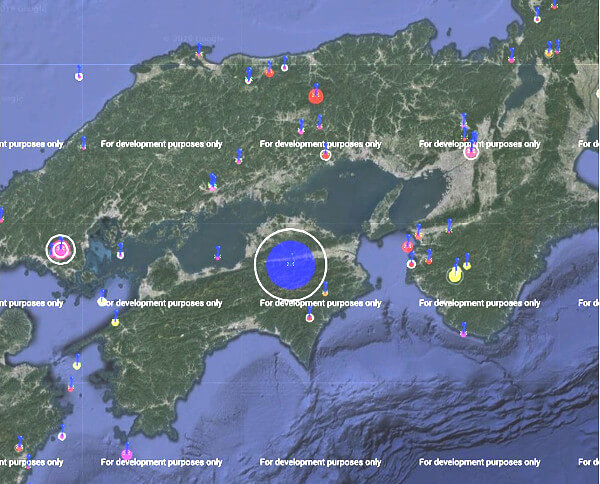
Task: Select the white-ringed red marker near Himeji coast
Action: 325,155
